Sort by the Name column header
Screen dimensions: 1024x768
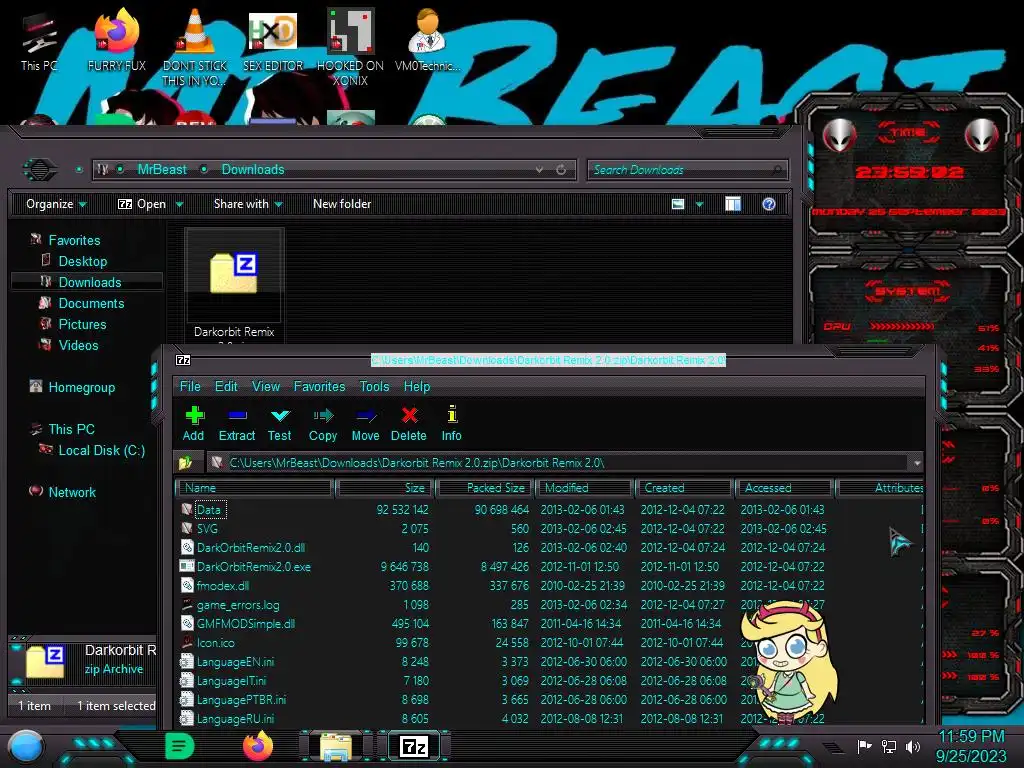pyautogui.click(x=255, y=488)
